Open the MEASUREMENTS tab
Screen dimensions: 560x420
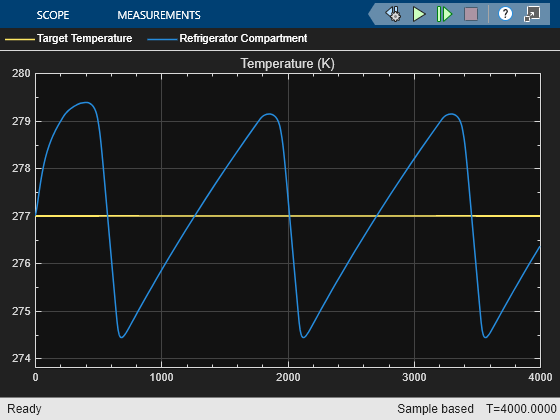159,15
